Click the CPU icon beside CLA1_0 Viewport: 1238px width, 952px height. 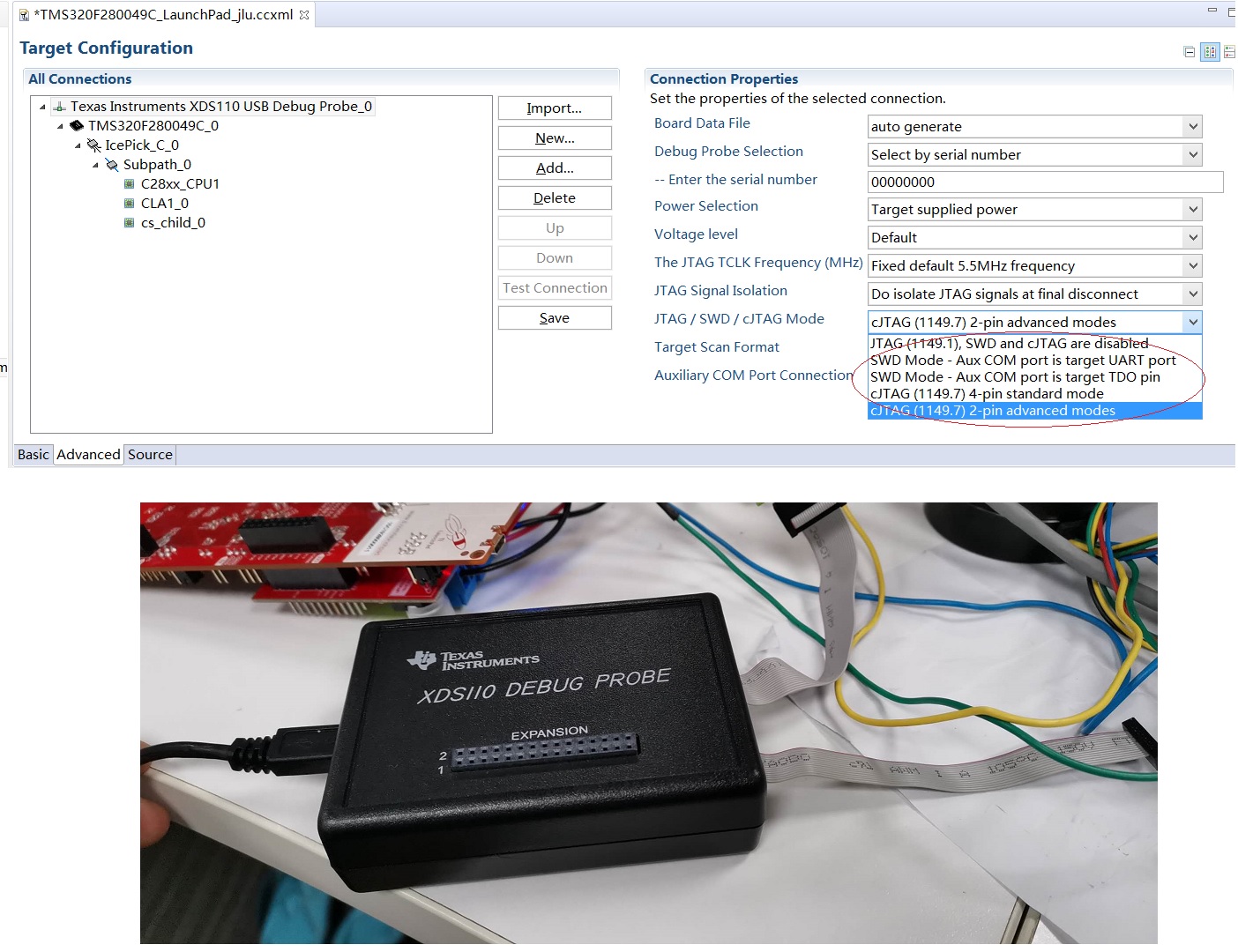(130, 204)
